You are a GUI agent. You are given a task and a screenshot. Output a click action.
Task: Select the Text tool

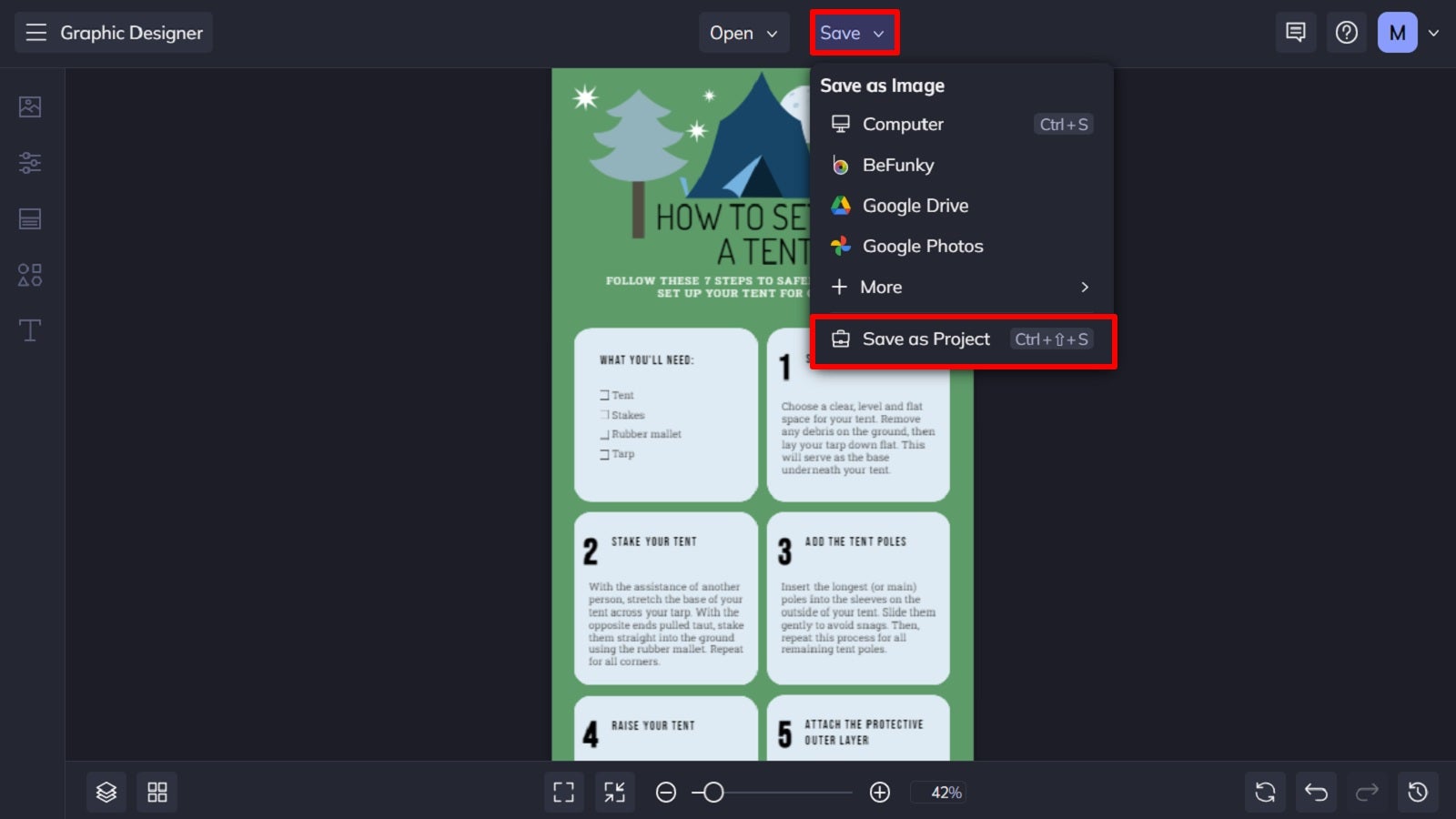[30, 330]
